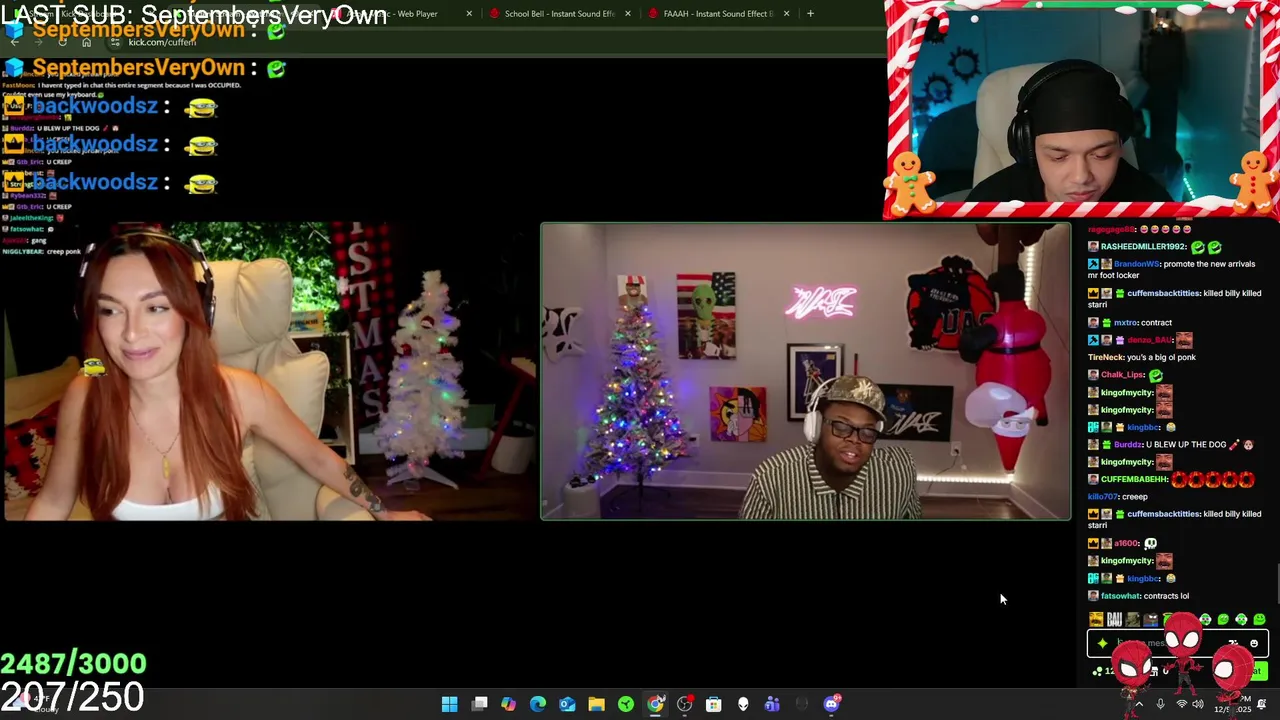Open RASHEEDMILLER1992's chat profile
Image resolution: width=1280 pixels, height=720 pixels.
point(1143,247)
